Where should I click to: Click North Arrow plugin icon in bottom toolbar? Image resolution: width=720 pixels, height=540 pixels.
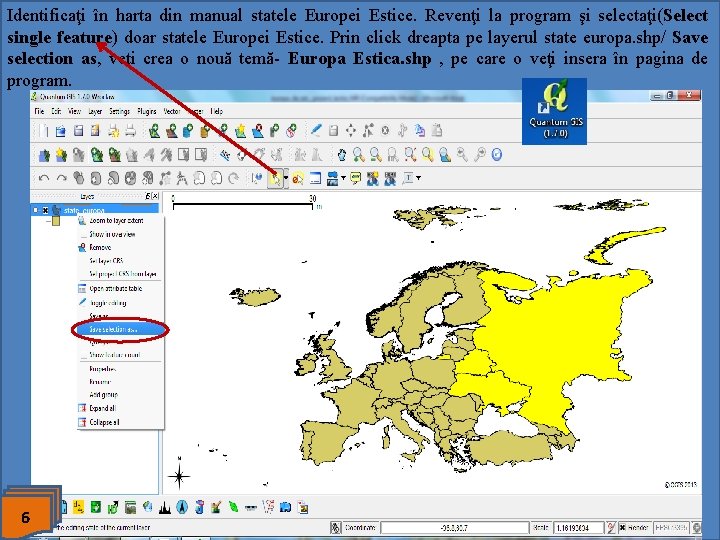tap(182, 507)
